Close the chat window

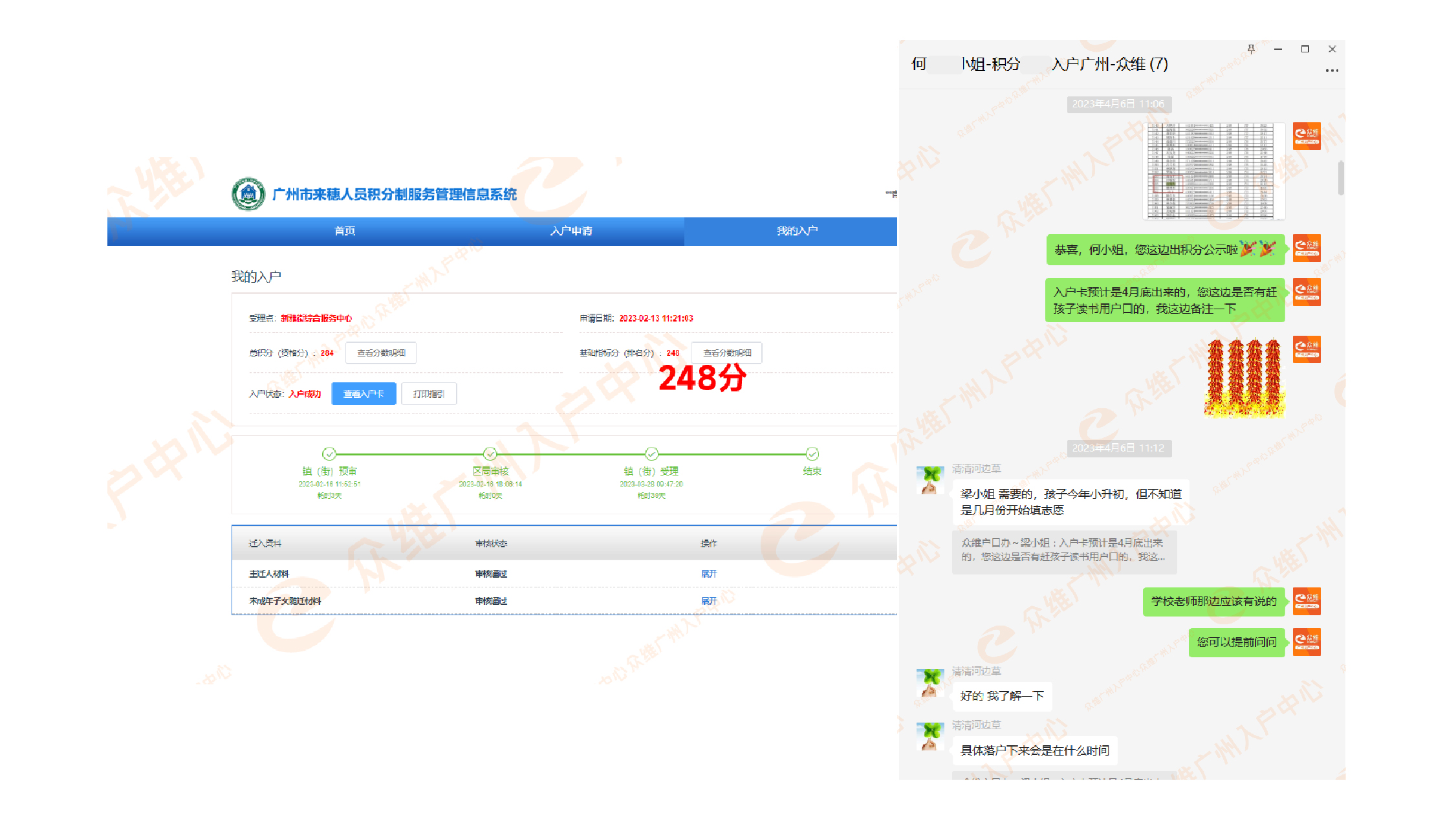pos(1332,49)
